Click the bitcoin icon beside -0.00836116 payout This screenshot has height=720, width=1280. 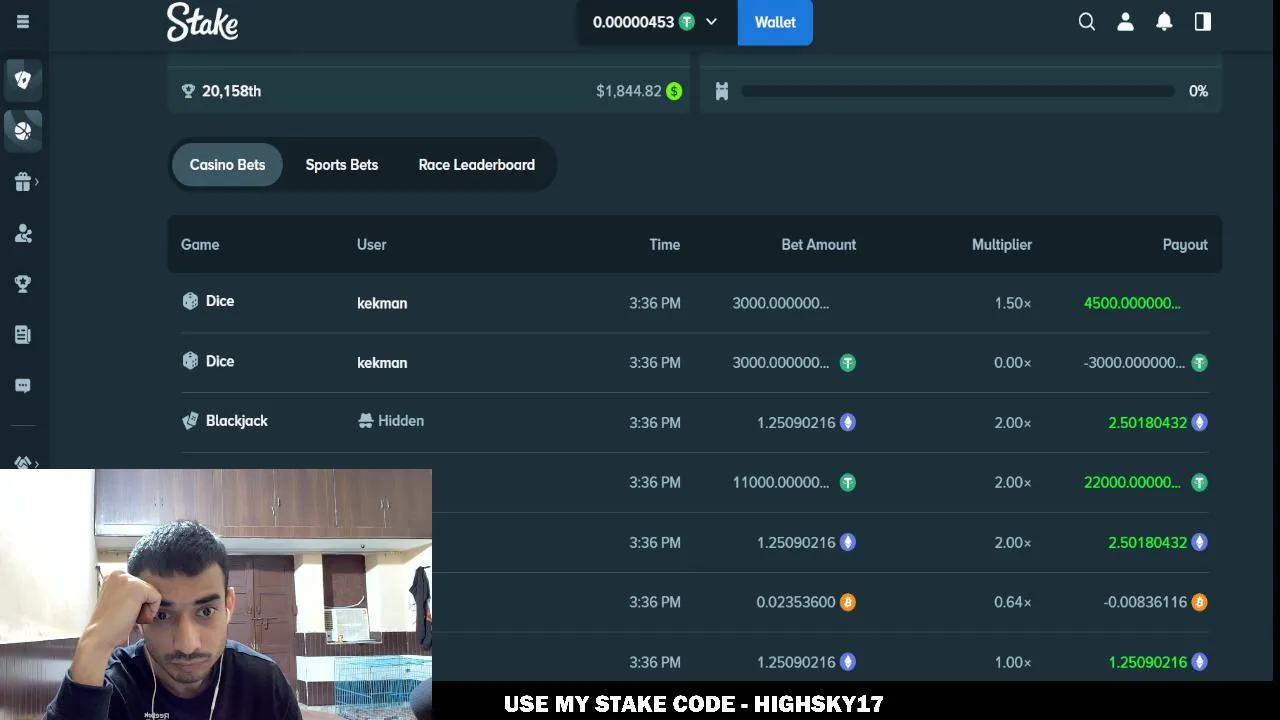point(1199,602)
